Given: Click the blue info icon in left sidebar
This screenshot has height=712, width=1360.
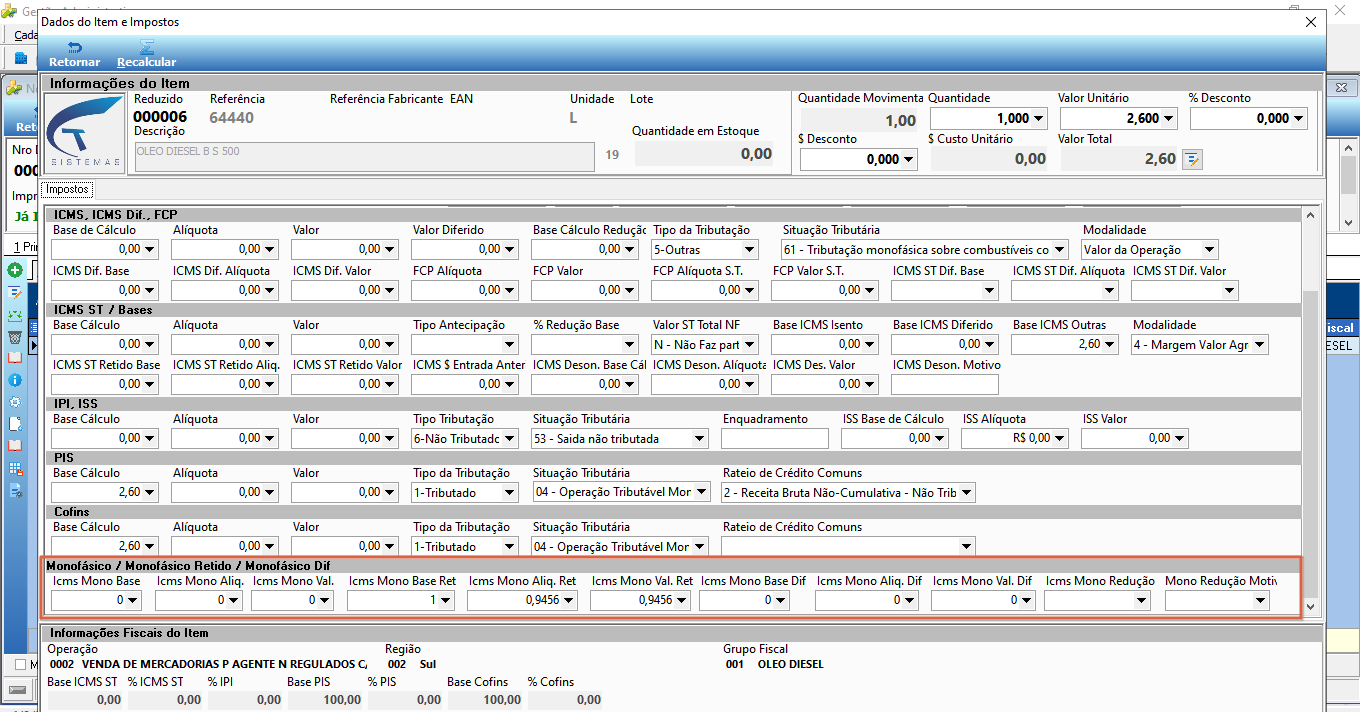Looking at the screenshot, I should pyautogui.click(x=15, y=380).
